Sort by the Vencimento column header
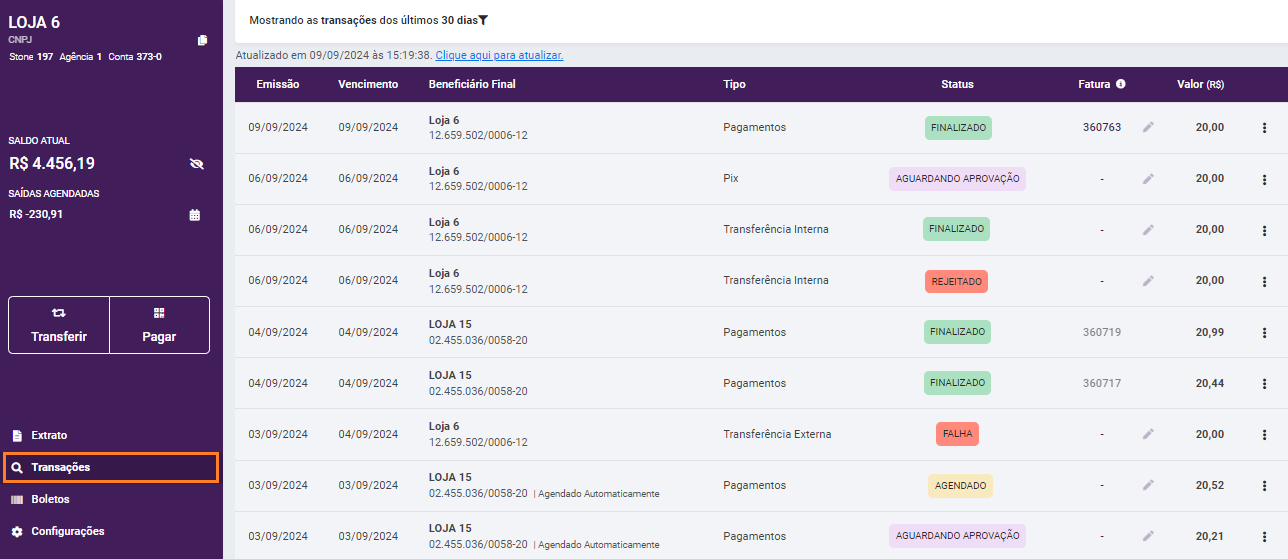The image size is (1288, 559). click(x=368, y=84)
